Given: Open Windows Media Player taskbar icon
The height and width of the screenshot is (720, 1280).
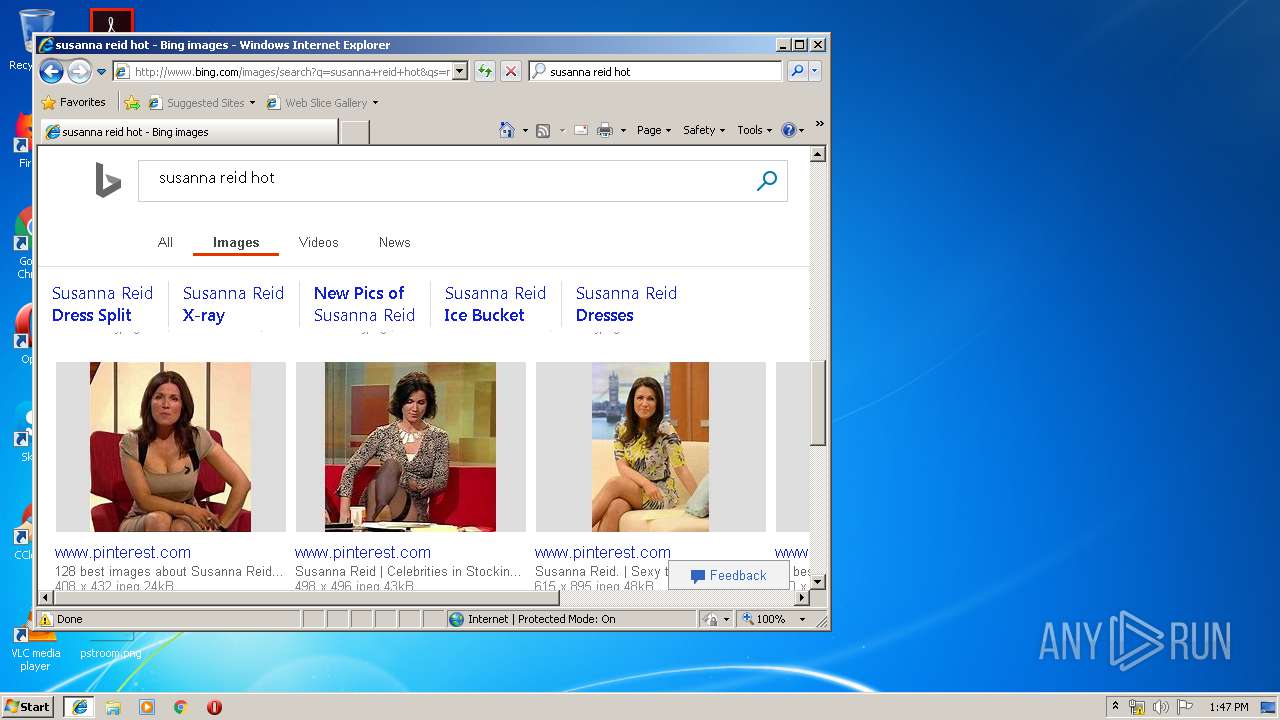Looking at the screenshot, I should pyautogui.click(x=147, y=707).
